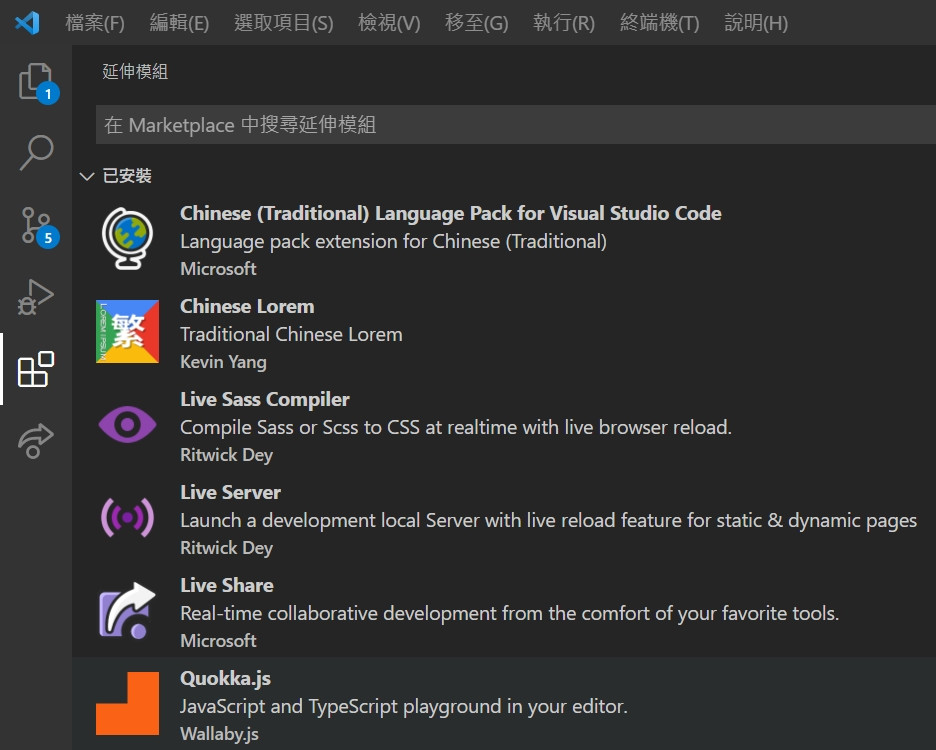Select Chinese (Traditional) Language Pack extension title
Viewport: 936px width, 750px height.
451,214
